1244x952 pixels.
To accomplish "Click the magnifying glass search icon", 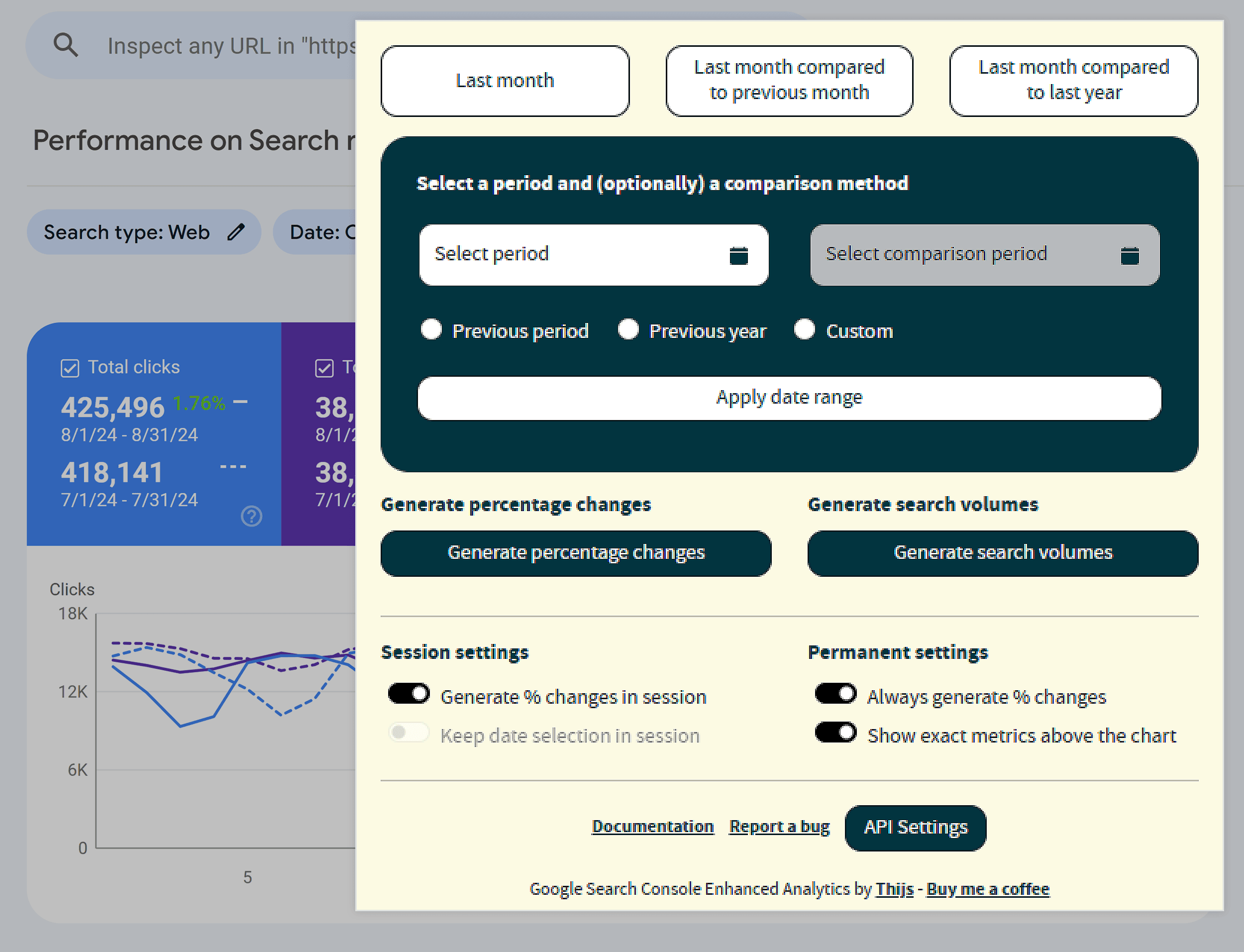I will pos(65,45).
